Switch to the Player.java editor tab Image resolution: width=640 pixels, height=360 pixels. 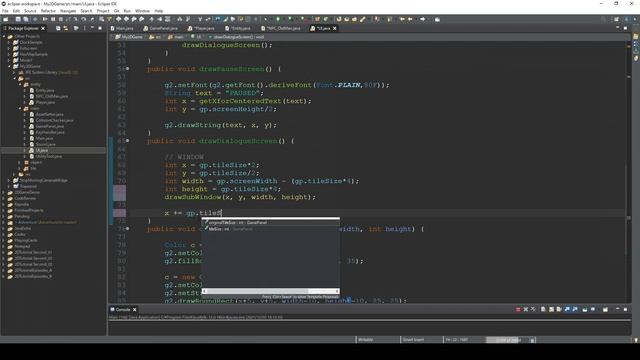pos(201,29)
